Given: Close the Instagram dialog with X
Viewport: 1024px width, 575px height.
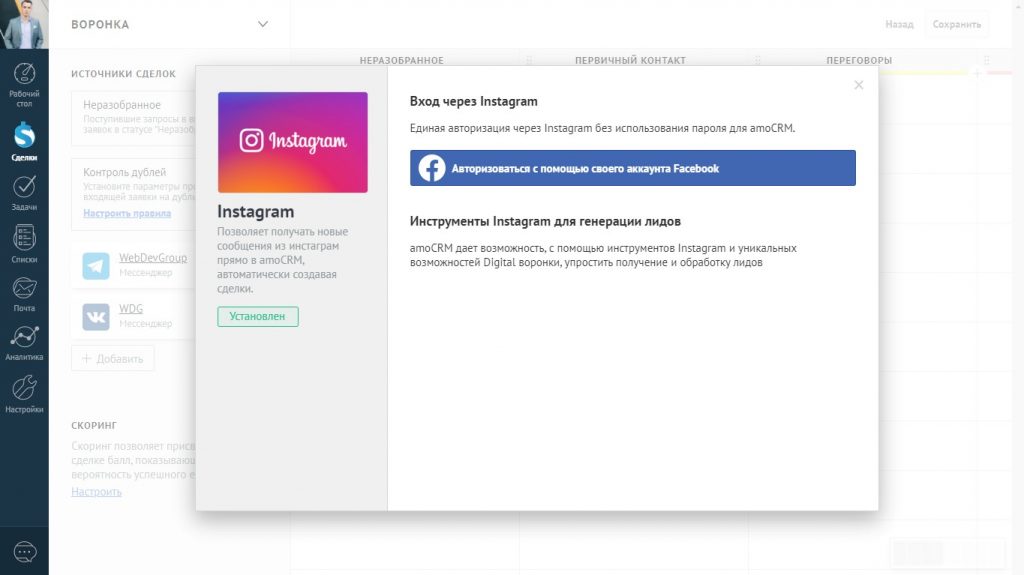Looking at the screenshot, I should [859, 85].
